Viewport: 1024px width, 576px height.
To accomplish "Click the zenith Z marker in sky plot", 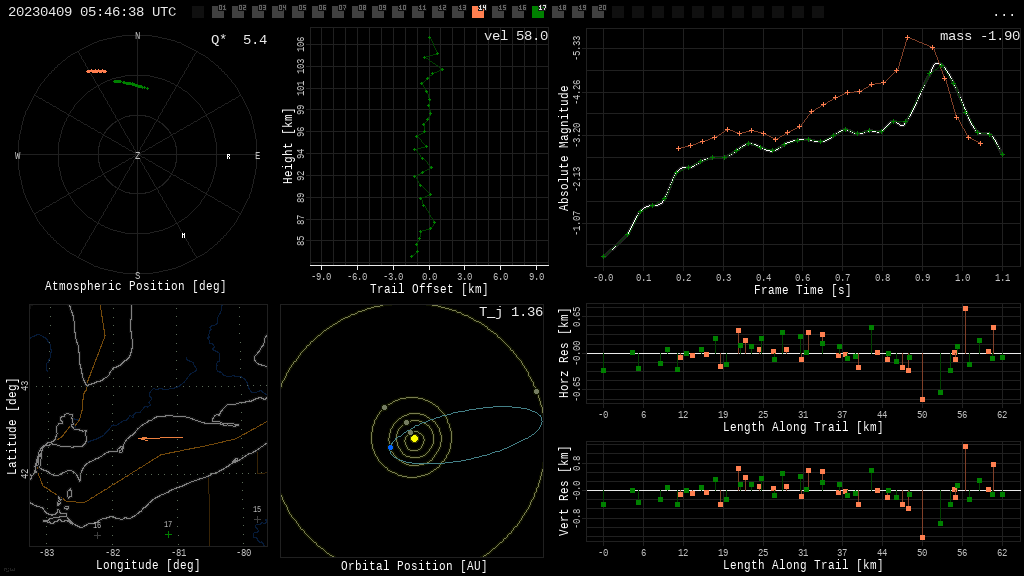I will [138, 156].
